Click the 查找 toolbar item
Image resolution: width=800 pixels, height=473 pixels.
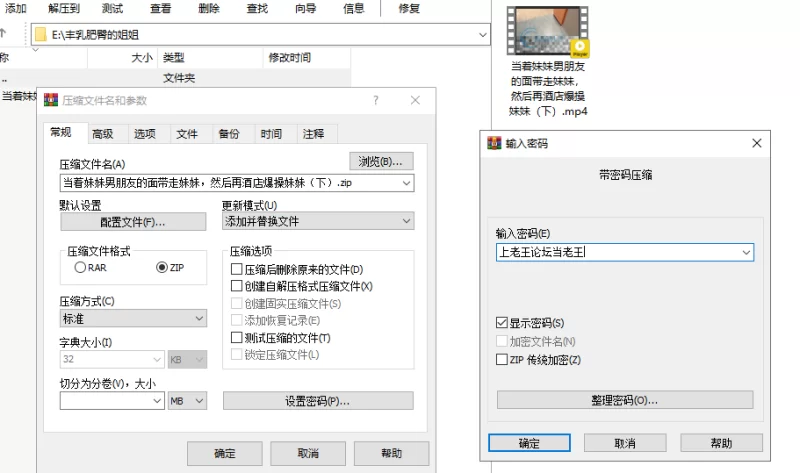[x=257, y=8]
